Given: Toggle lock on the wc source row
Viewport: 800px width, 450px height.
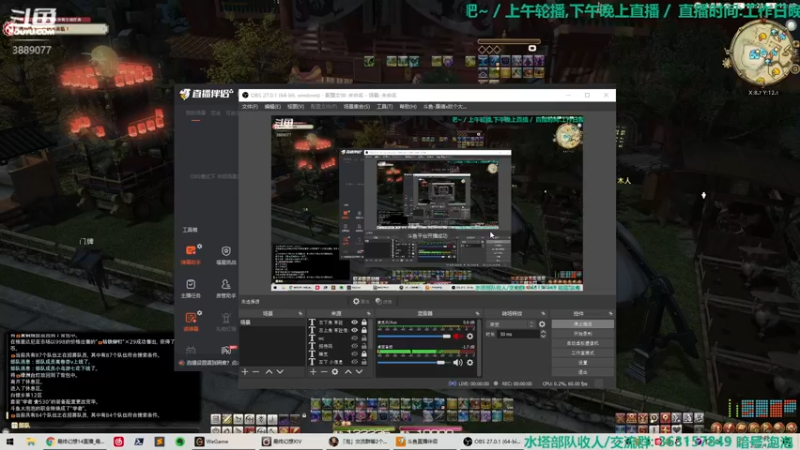Looking at the screenshot, I should [364, 338].
